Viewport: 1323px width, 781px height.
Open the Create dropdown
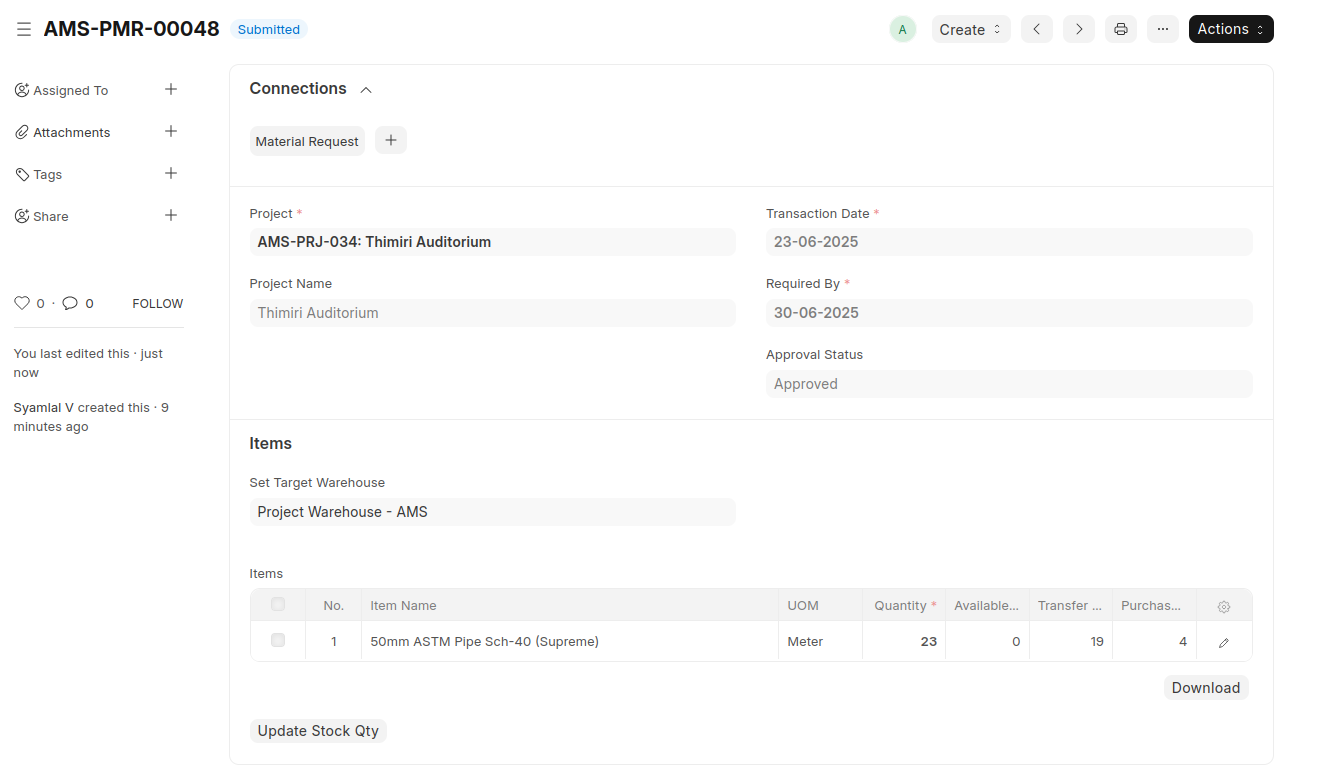point(970,29)
